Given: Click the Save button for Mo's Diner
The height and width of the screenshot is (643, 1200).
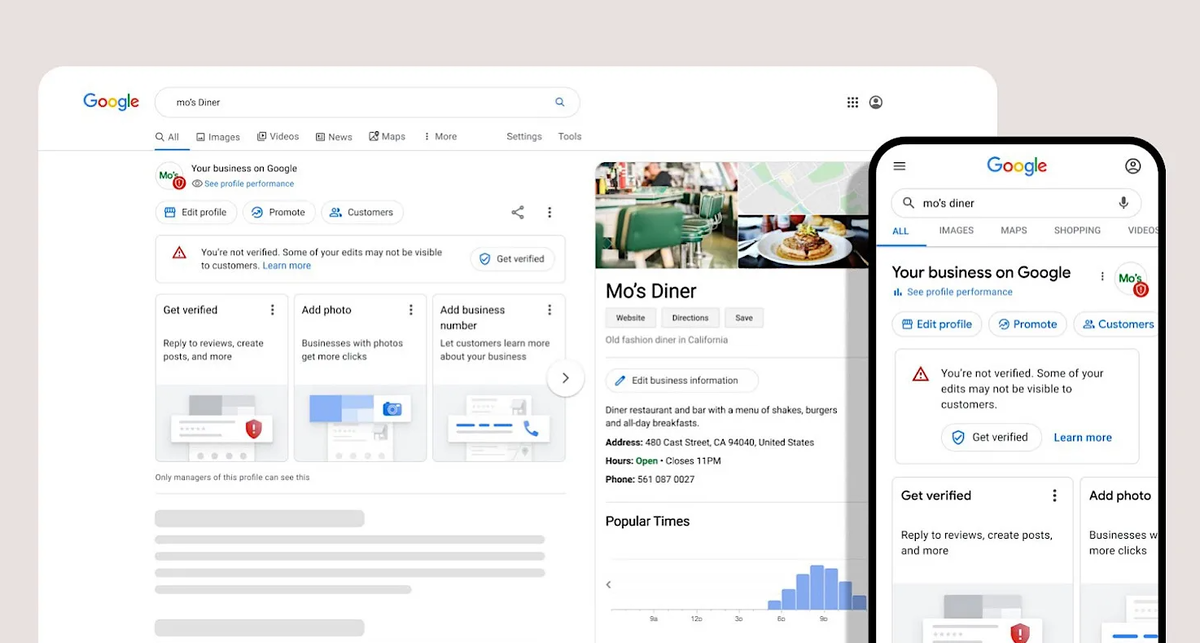Looking at the screenshot, I should tap(744, 318).
